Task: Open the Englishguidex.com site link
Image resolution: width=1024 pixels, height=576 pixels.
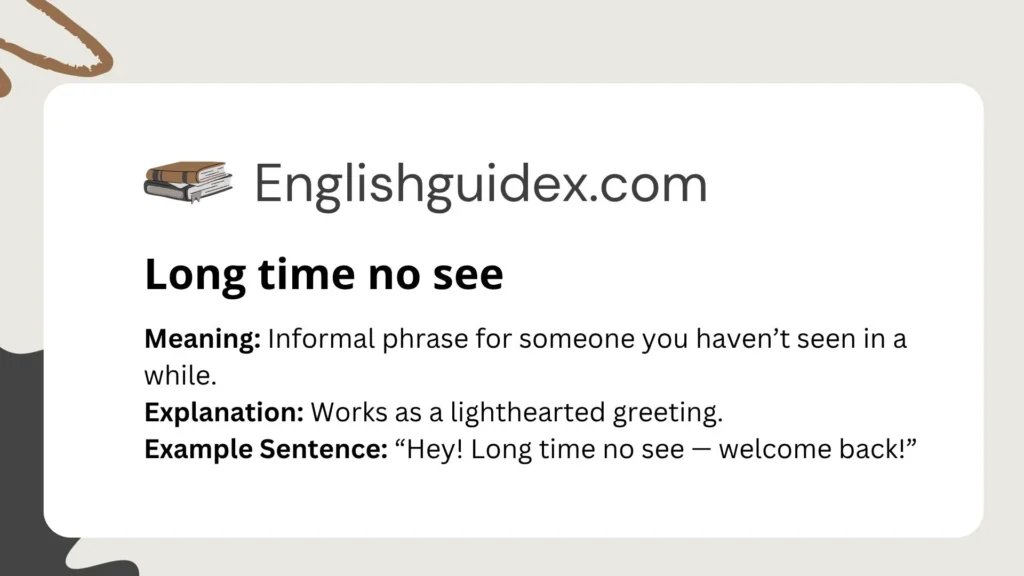Action: pyautogui.click(x=480, y=185)
